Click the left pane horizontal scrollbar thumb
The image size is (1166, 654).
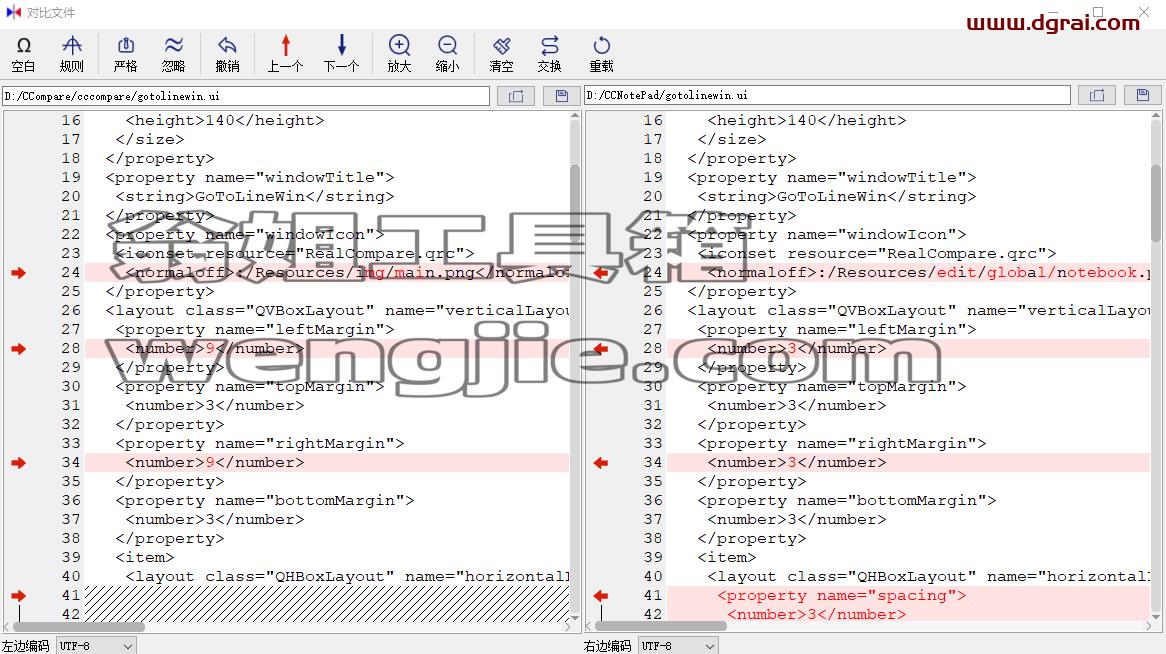(80, 627)
